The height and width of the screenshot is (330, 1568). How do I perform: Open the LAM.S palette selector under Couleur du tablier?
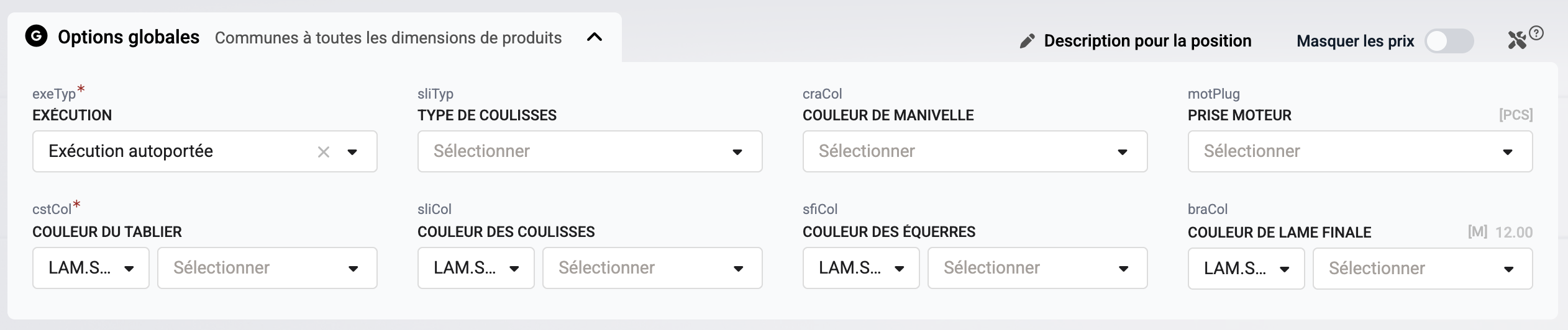[x=91, y=268]
